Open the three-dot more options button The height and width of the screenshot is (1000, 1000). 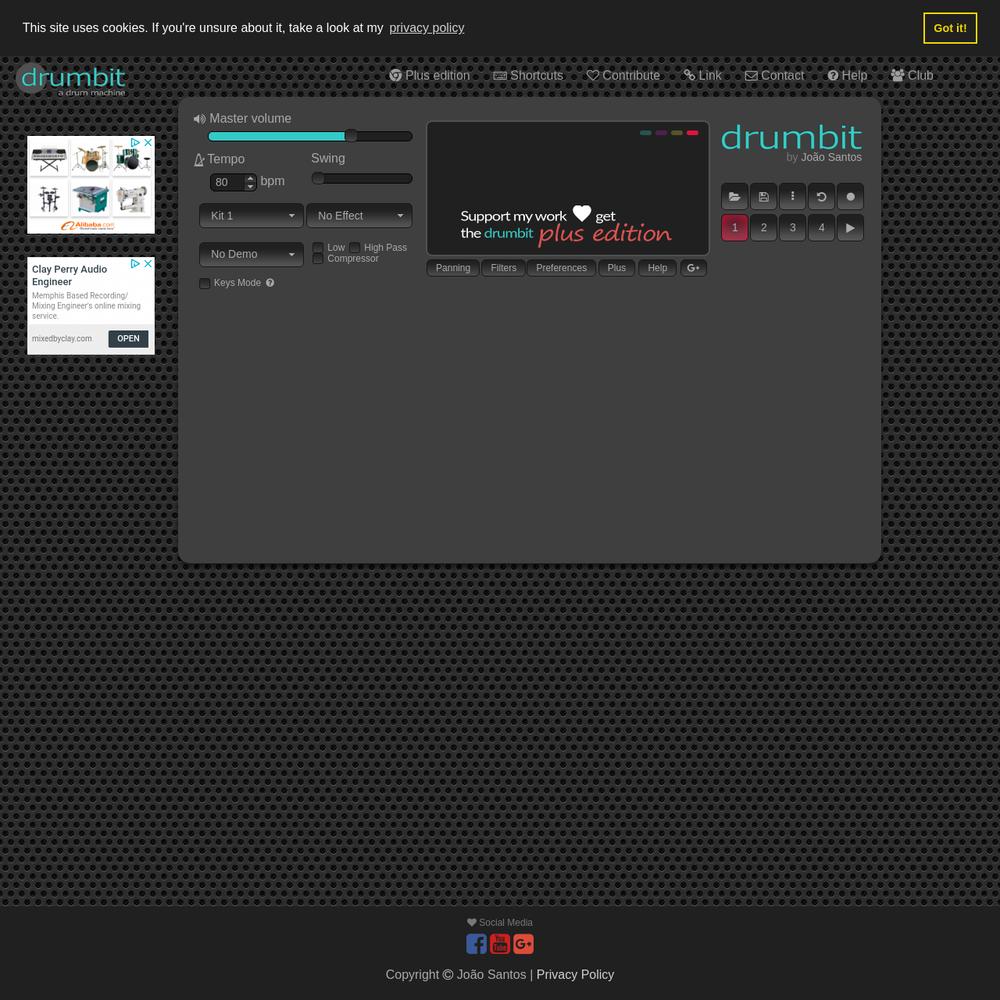pyautogui.click(x=792, y=196)
